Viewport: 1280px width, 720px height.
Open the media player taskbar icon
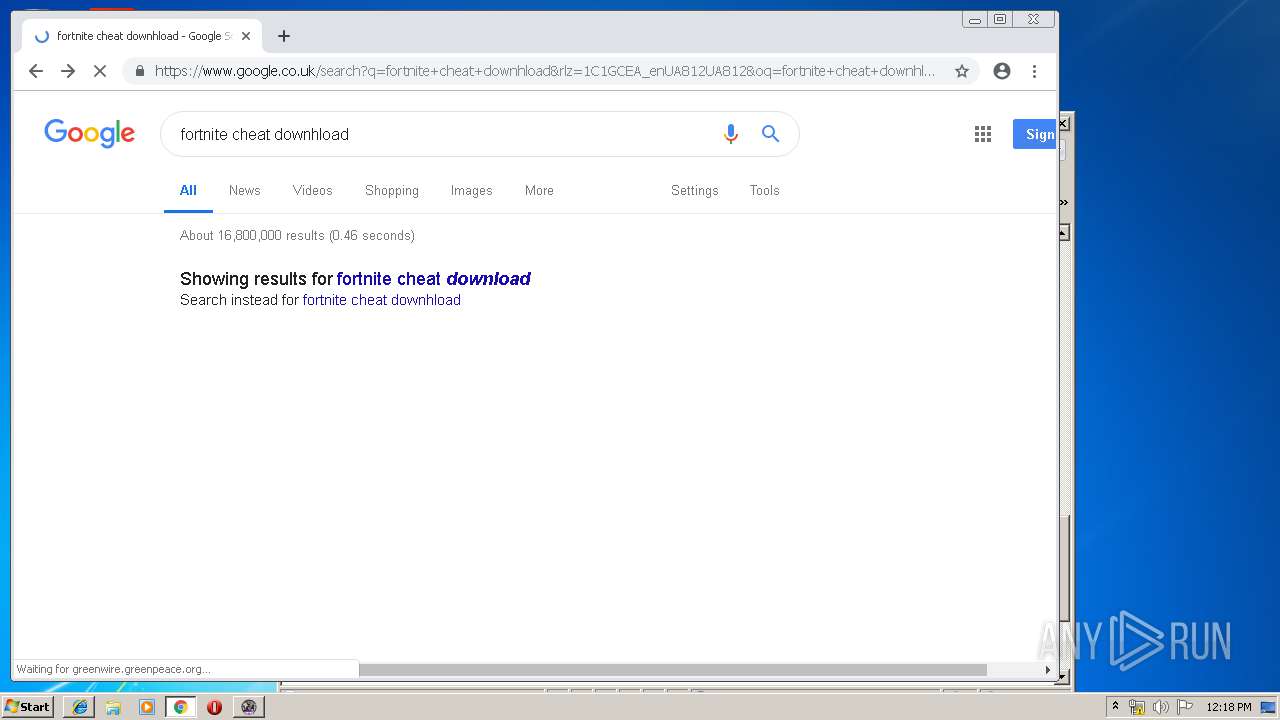click(x=147, y=707)
